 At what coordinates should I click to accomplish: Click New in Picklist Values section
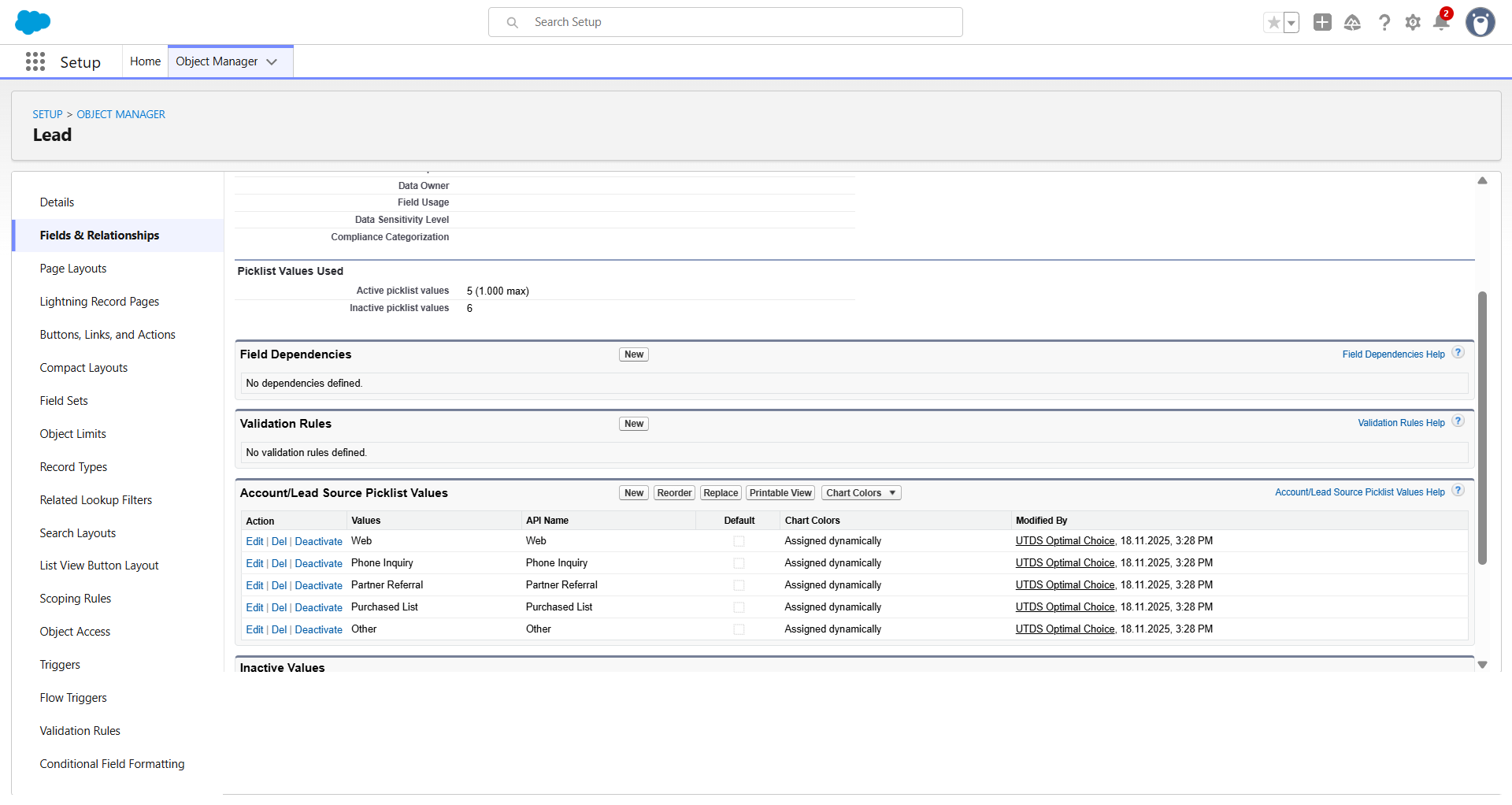click(x=634, y=493)
